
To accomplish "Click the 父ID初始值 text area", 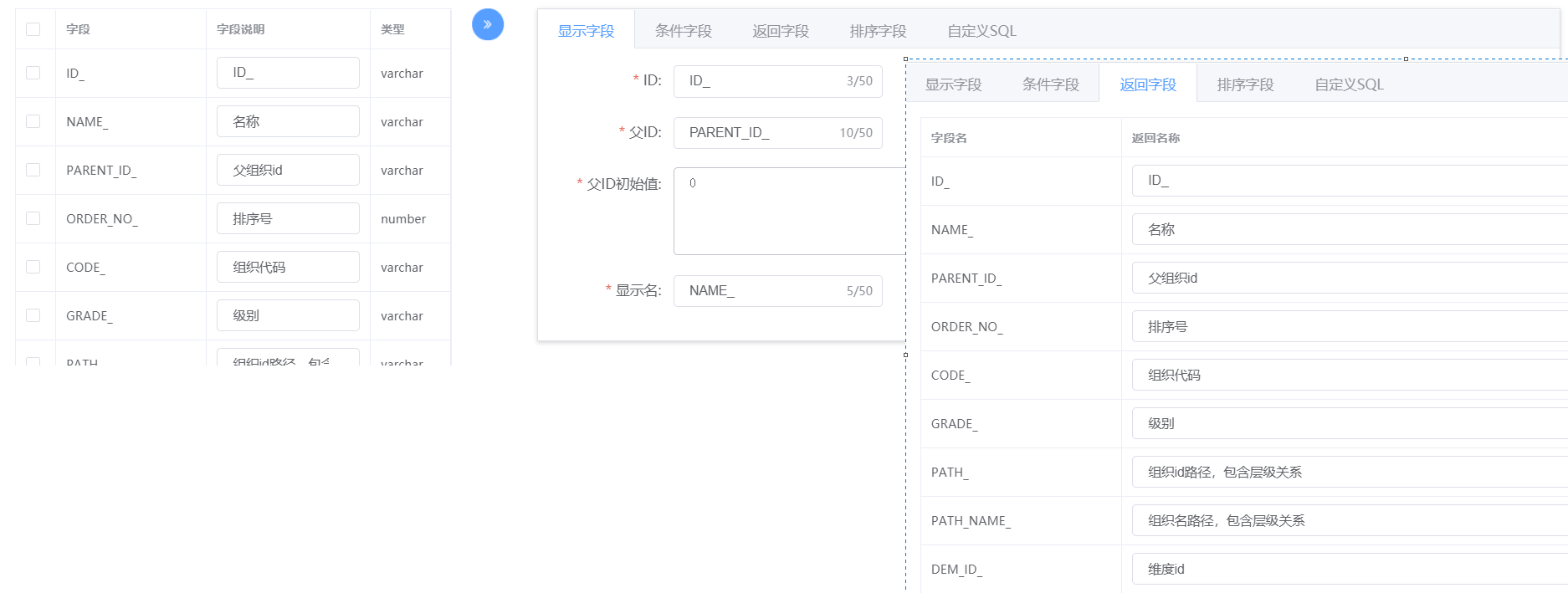I will click(x=788, y=211).
